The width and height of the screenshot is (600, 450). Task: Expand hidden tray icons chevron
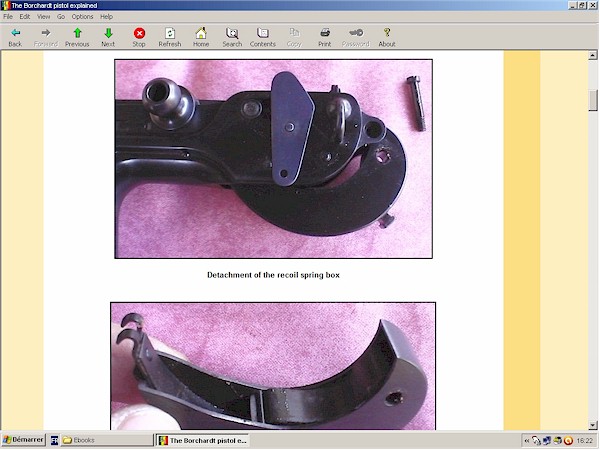pos(527,441)
